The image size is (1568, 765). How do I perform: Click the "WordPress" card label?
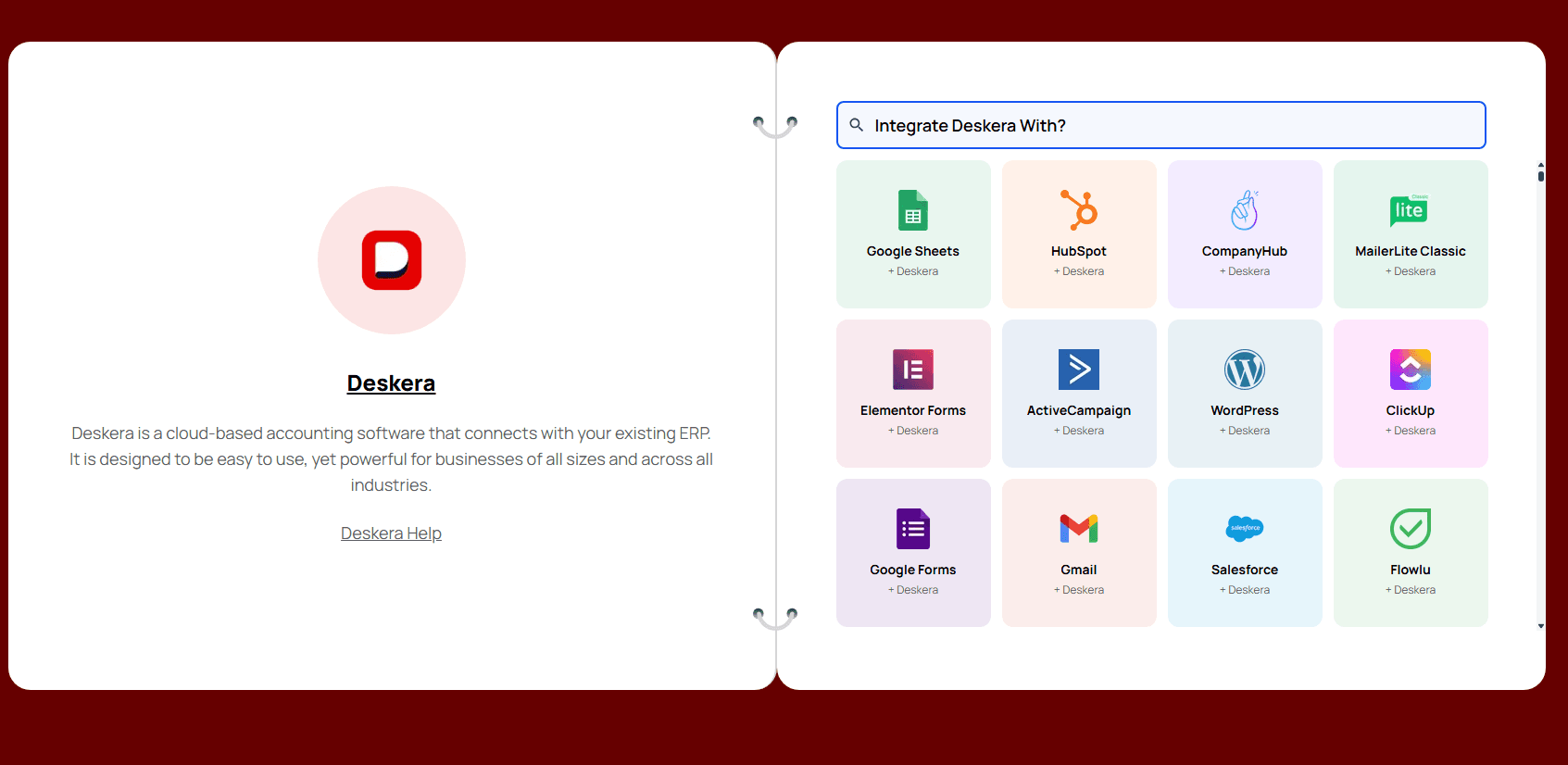[1245, 410]
